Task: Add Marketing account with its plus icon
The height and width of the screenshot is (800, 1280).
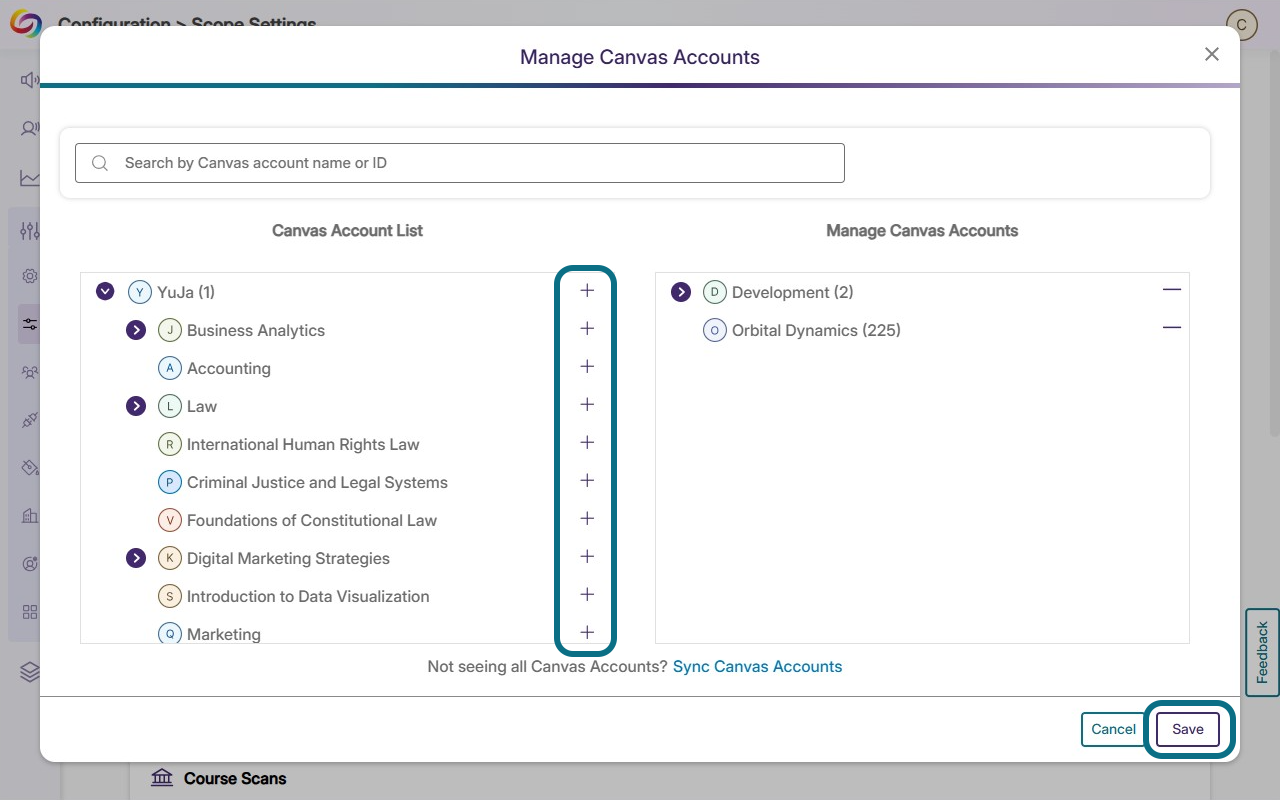Action: coord(587,633)
